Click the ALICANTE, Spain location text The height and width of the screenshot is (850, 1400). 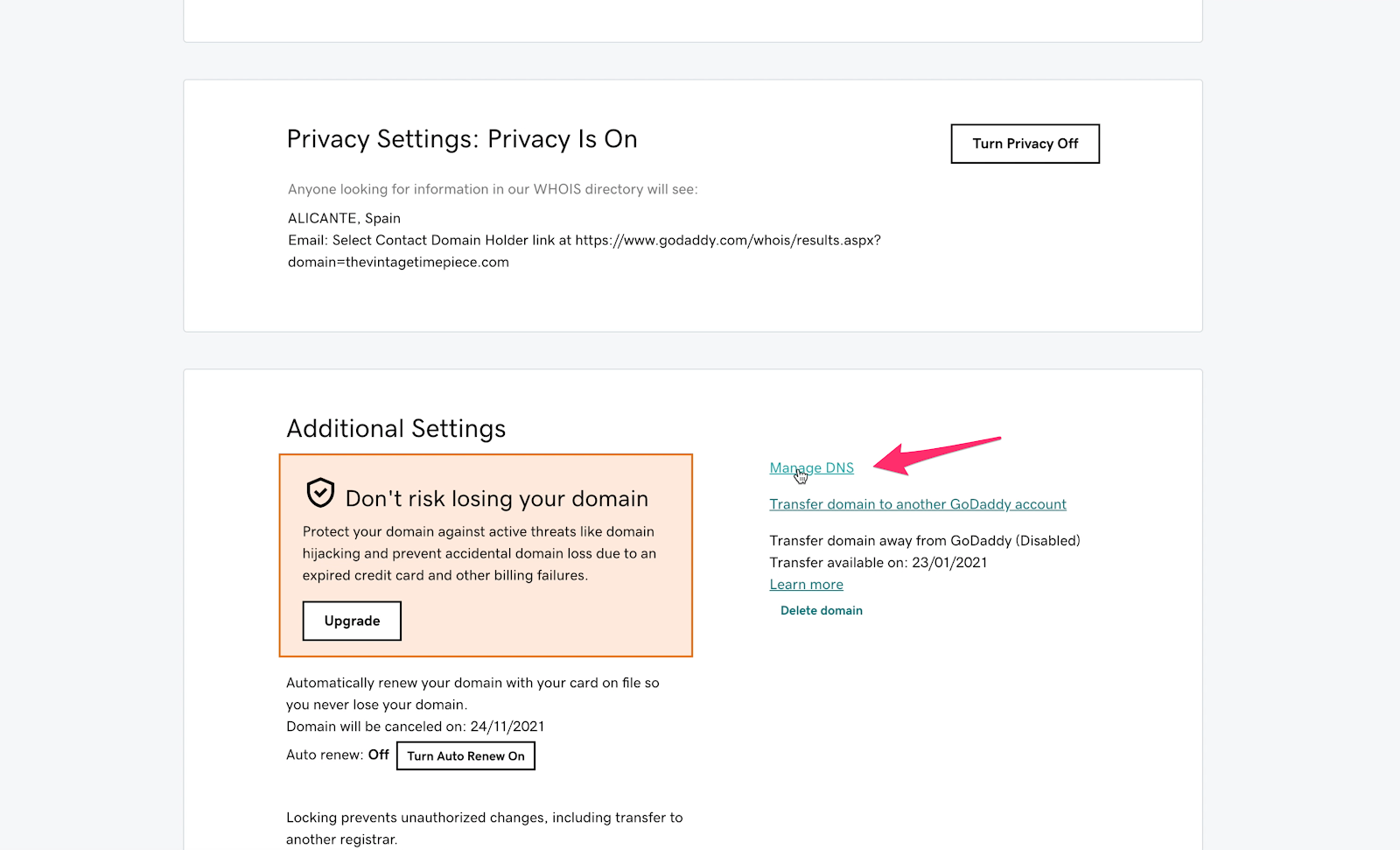tap(344, 219)
